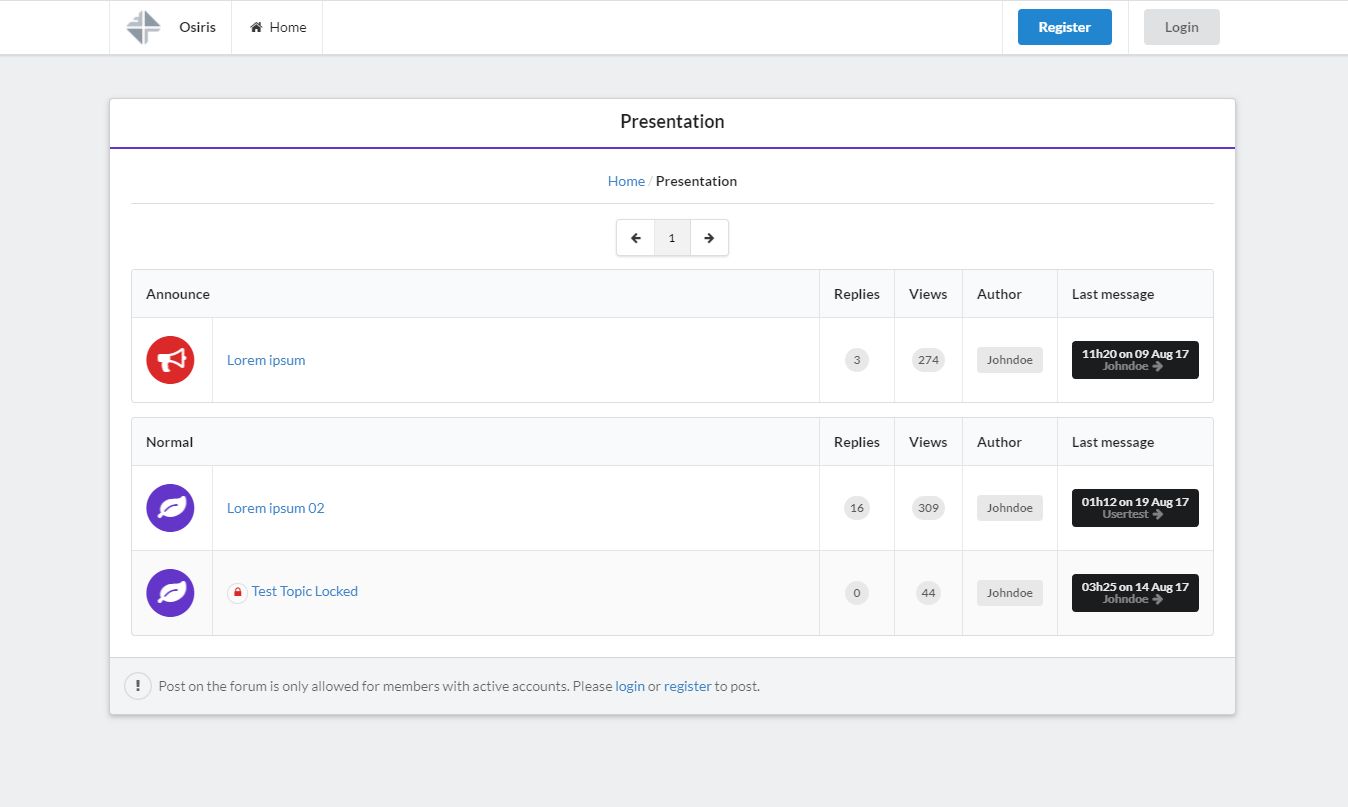Click the purple leaf icon for Test Topic Locked
1348x807 pixels.
click(x=170, y=593)
